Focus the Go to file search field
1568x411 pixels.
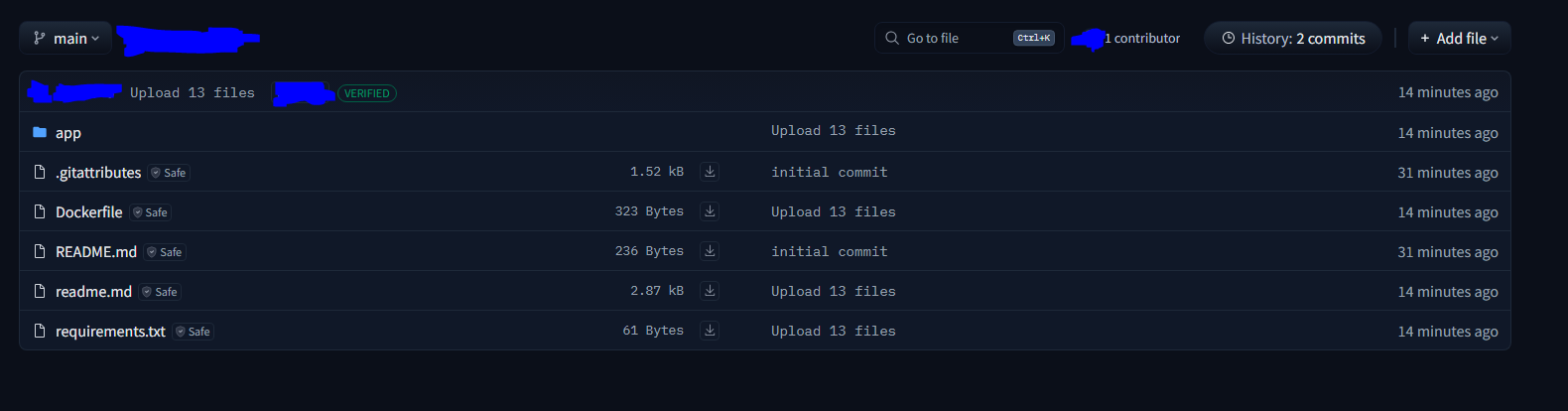[969, 38]
